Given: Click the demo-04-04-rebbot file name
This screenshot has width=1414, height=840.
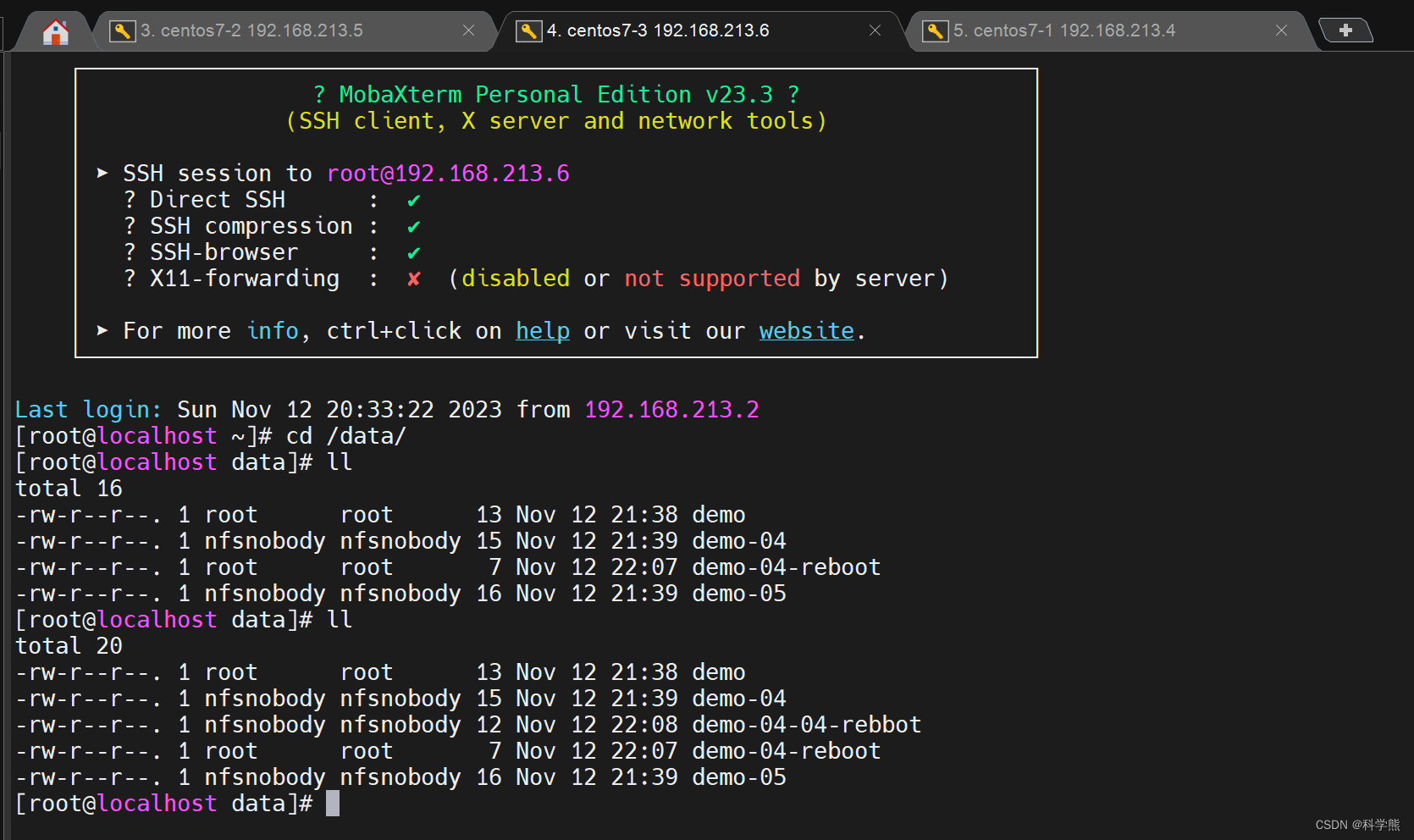Looking at the screenshot, I should (x=807, y=725).
